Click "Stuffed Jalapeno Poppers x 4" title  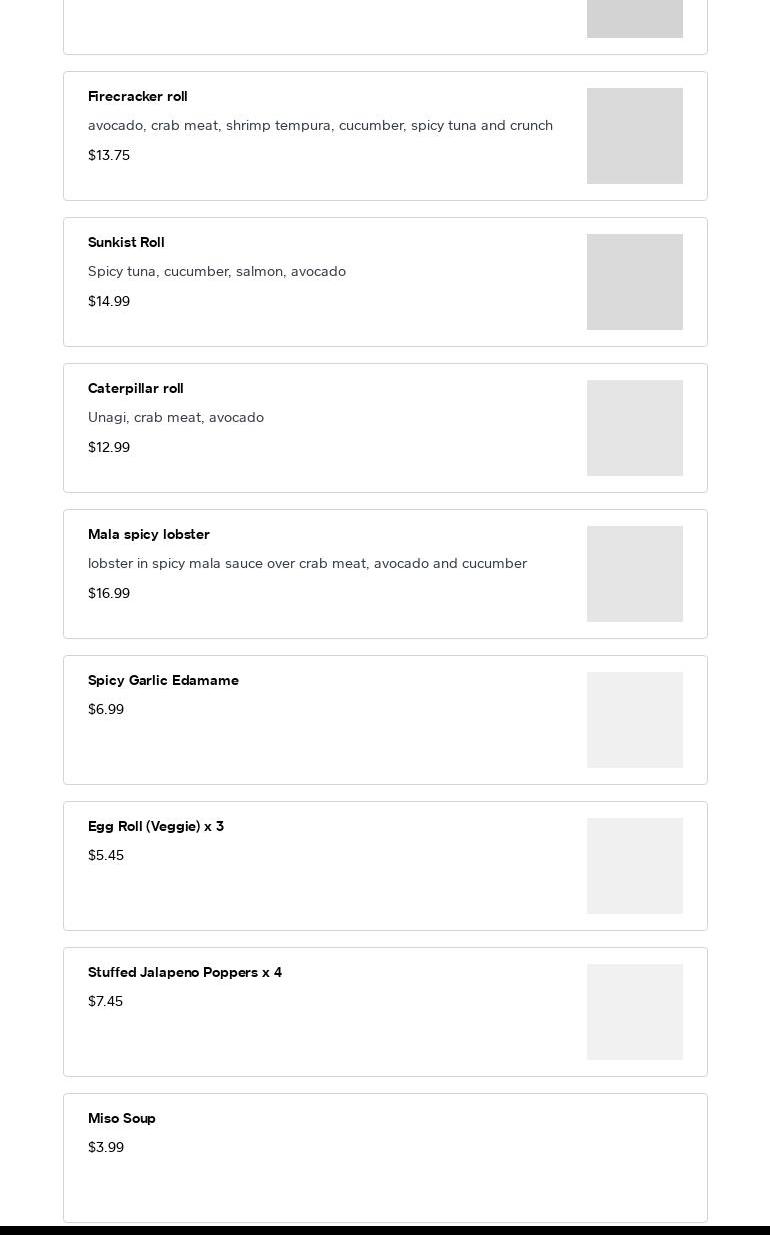(x=185, y=973)
